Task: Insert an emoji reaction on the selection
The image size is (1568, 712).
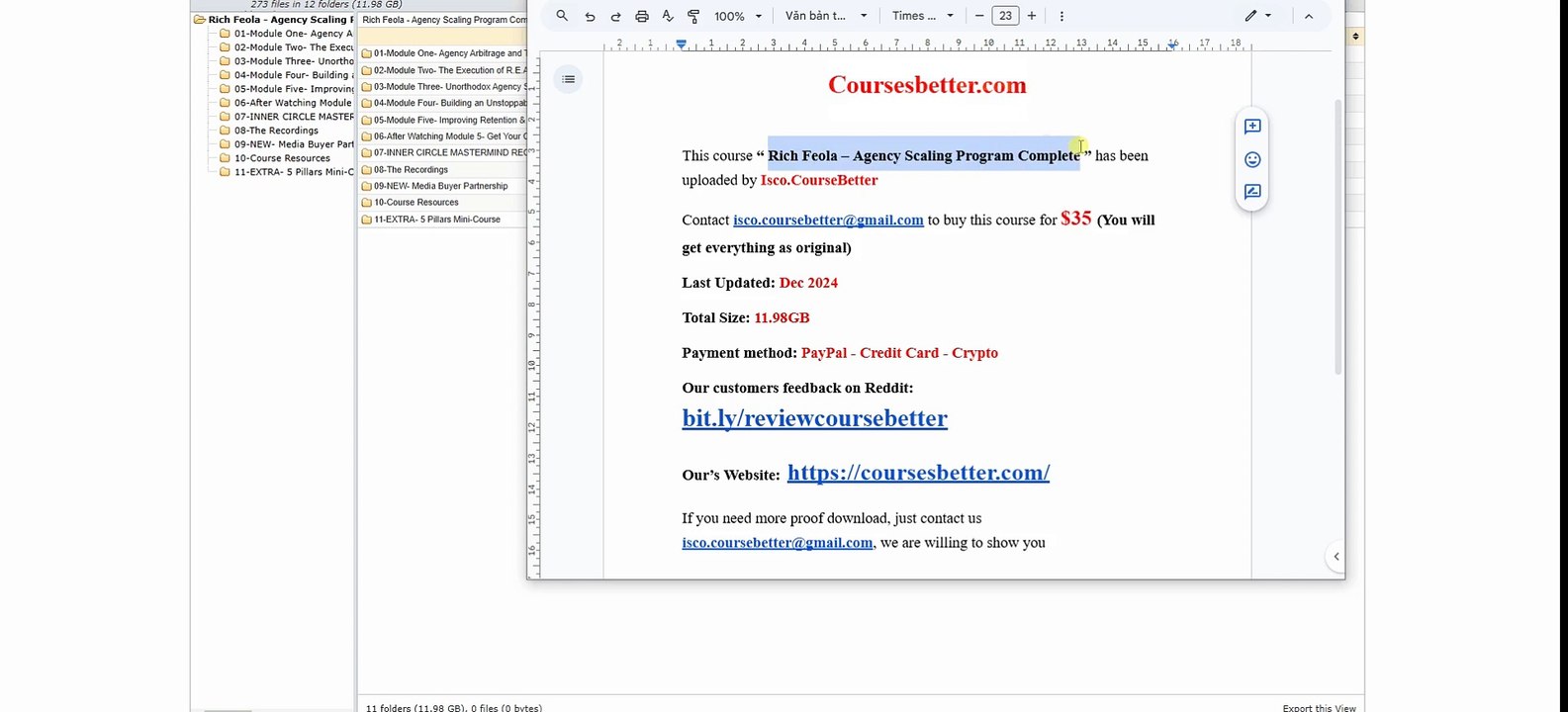Action: tap(1252, 159)
